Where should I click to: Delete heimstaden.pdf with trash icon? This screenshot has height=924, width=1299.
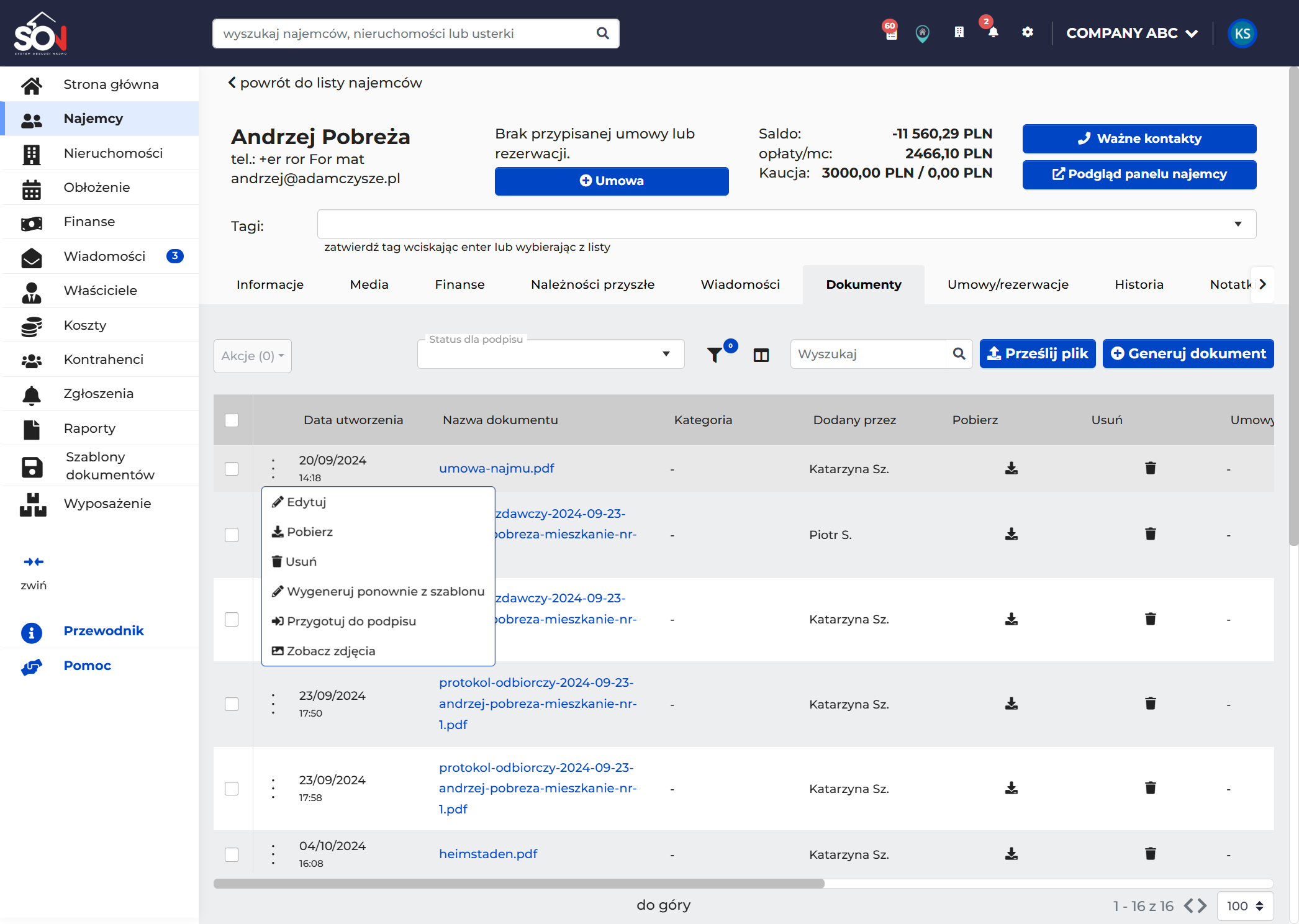1151,854
